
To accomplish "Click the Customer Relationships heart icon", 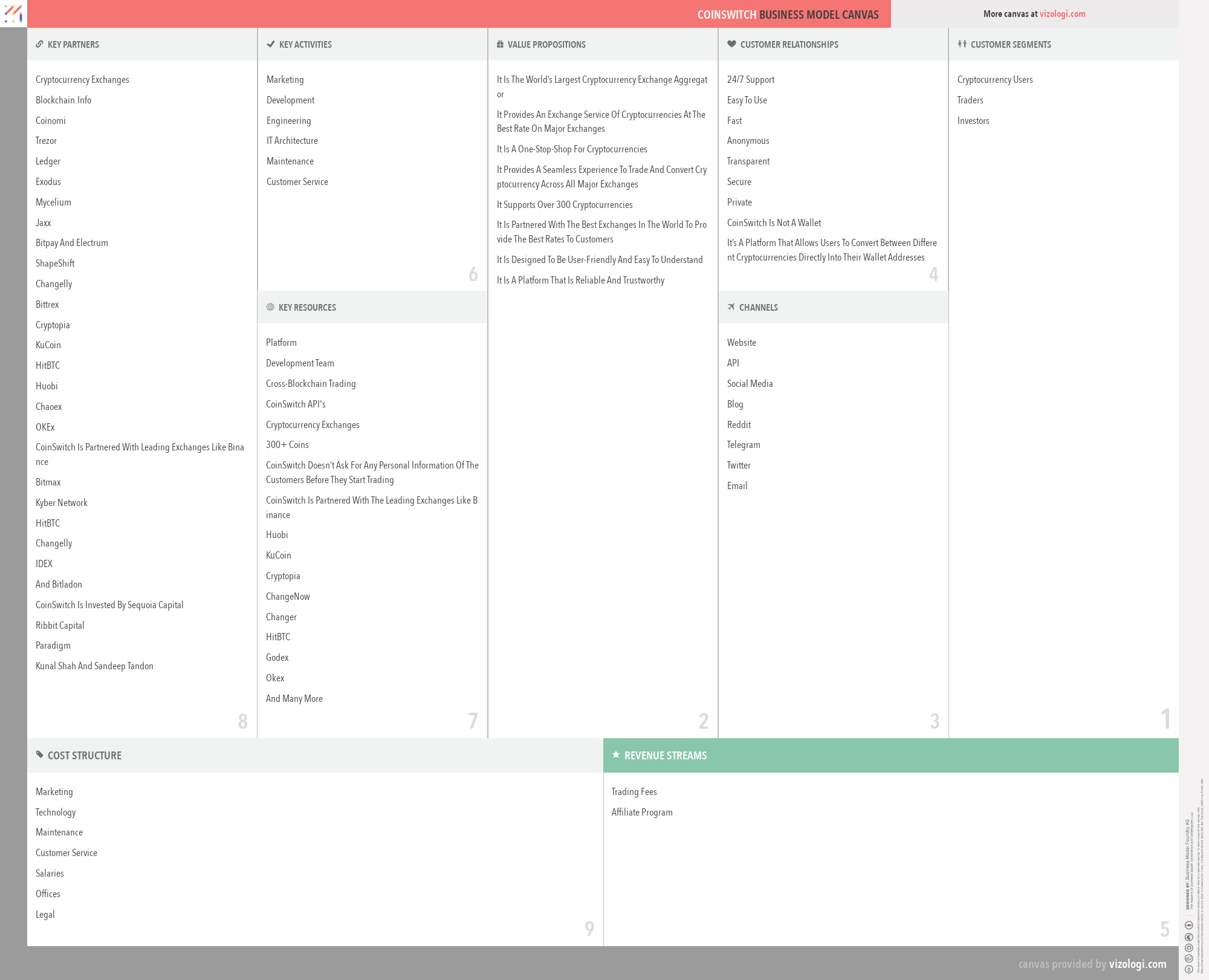I will pyautogui.click(x=731, y=44).
